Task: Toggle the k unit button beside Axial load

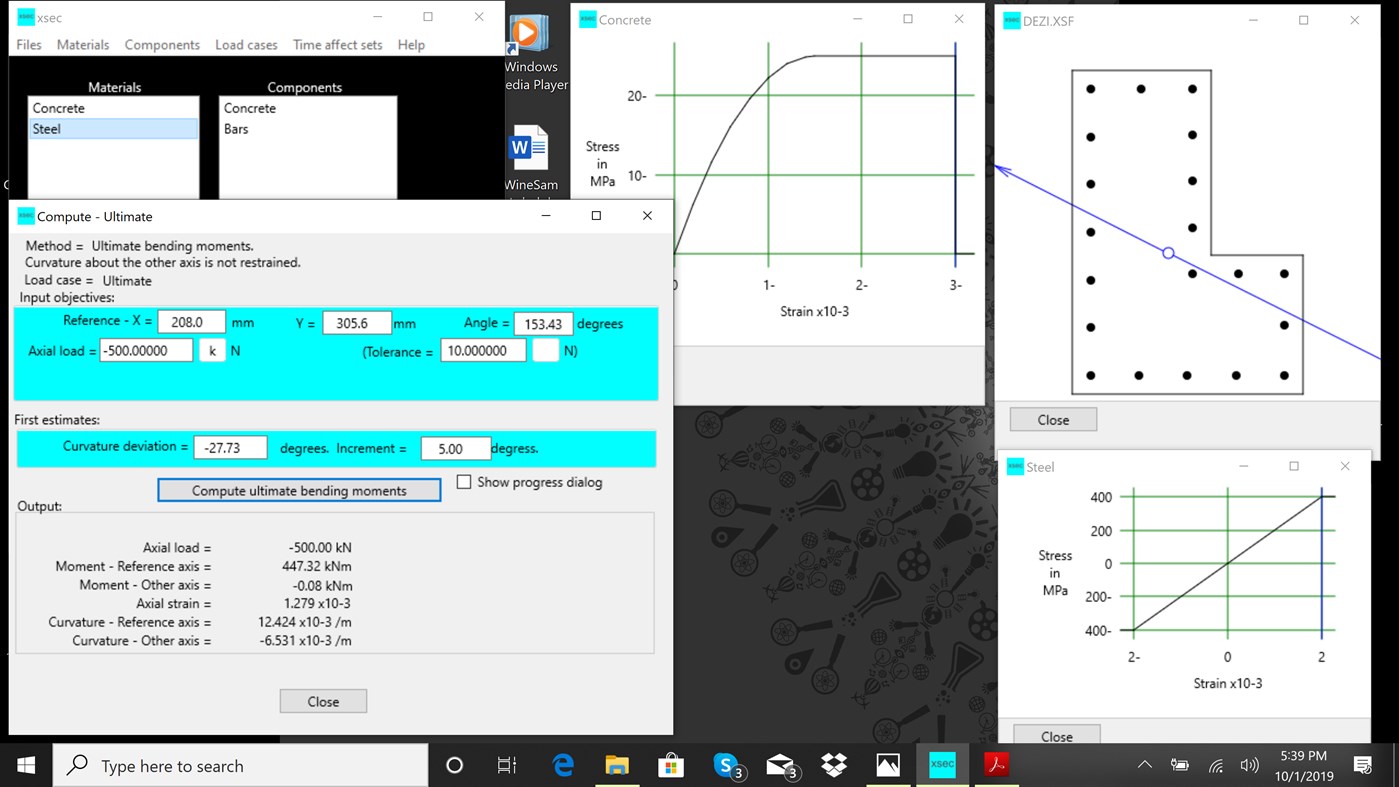Action: tap(210, 350)
